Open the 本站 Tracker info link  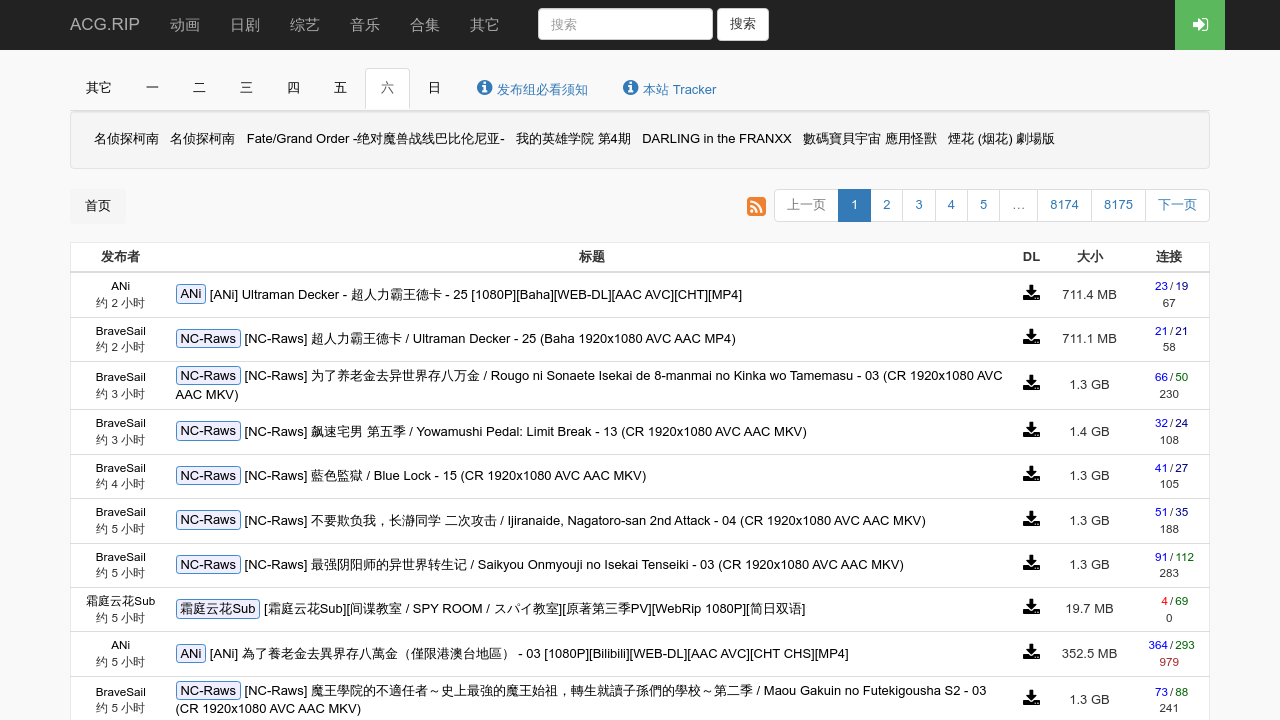(x=669, y=89)
